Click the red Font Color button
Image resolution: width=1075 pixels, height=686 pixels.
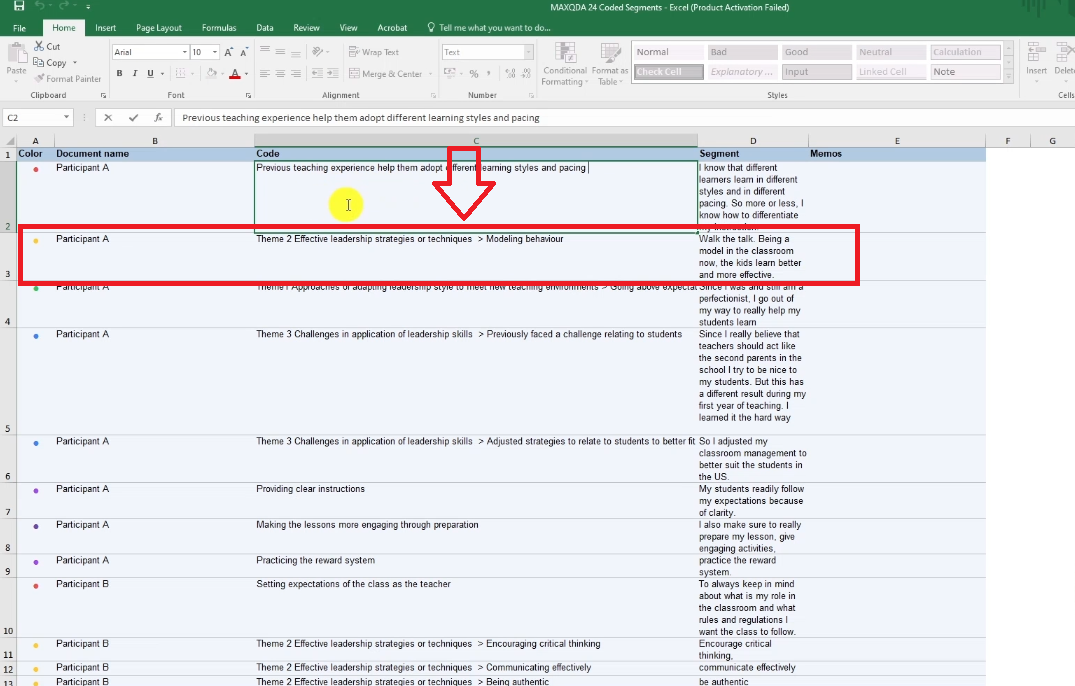pyautogui.click(x=234, y=73)
